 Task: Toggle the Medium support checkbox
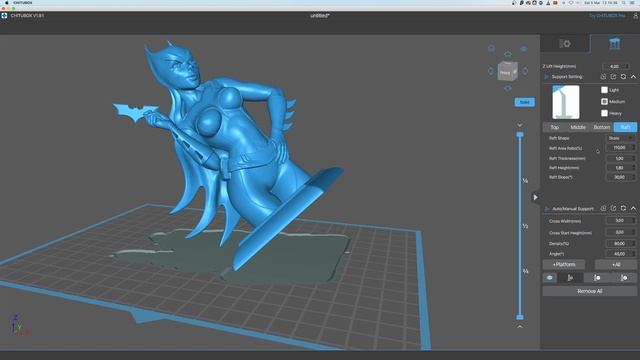(604, 101)
